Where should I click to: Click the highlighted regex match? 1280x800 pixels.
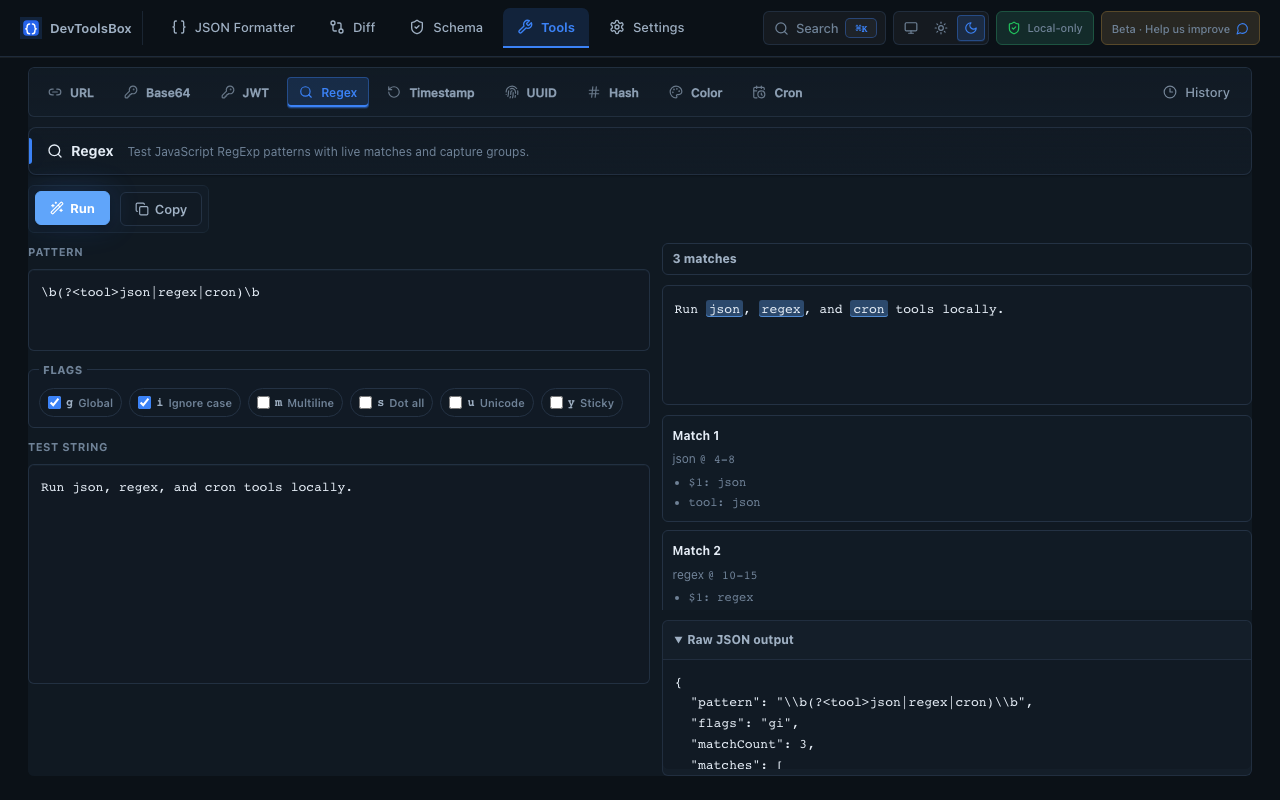[x=781, y=309]
